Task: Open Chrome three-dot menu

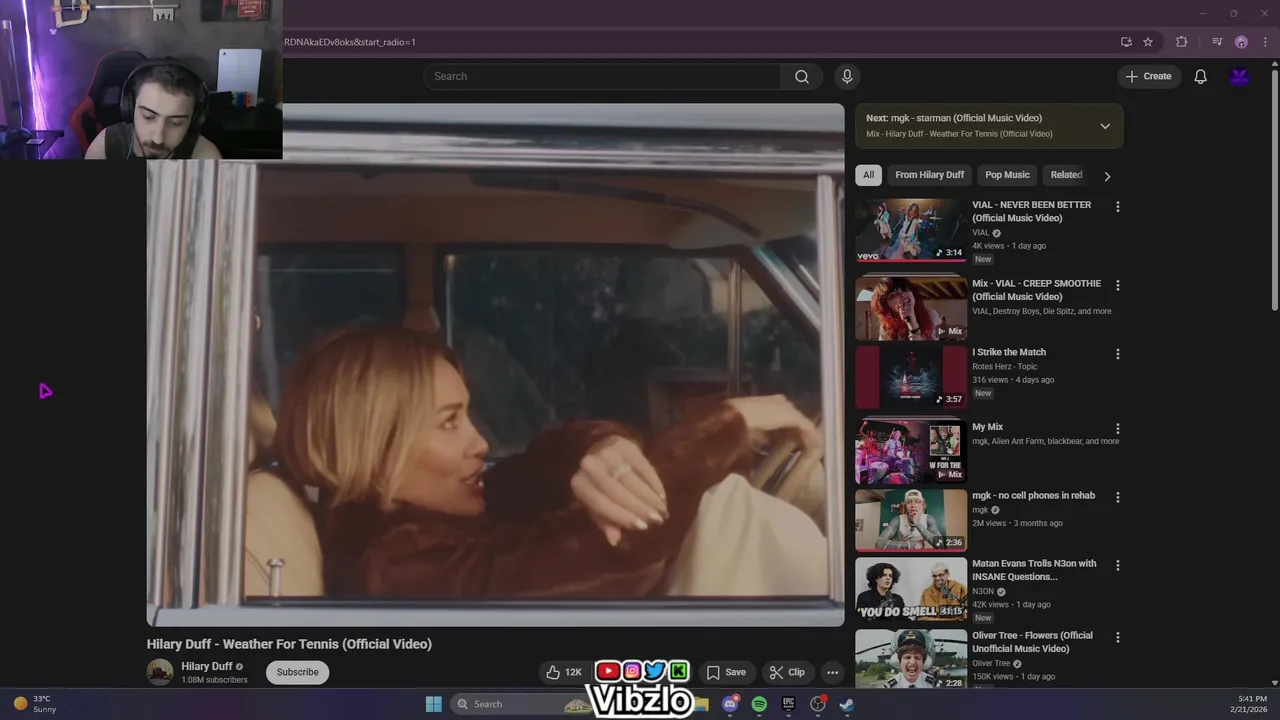Action: point(1263,42)
